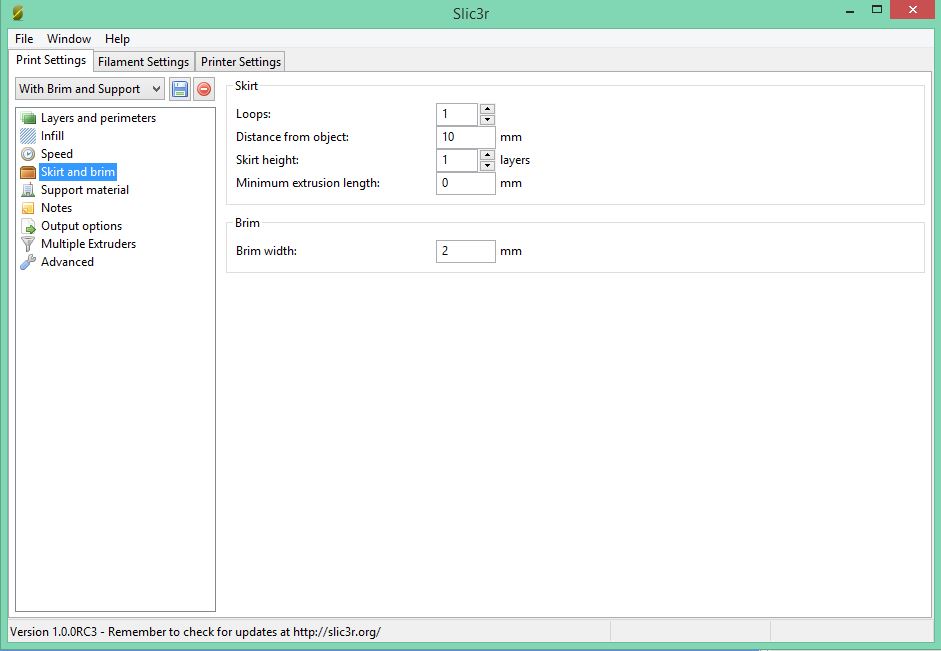Screen dimensions: 941x651
Task: Switch to the Filament Settings tab
Action: point(143,62)
